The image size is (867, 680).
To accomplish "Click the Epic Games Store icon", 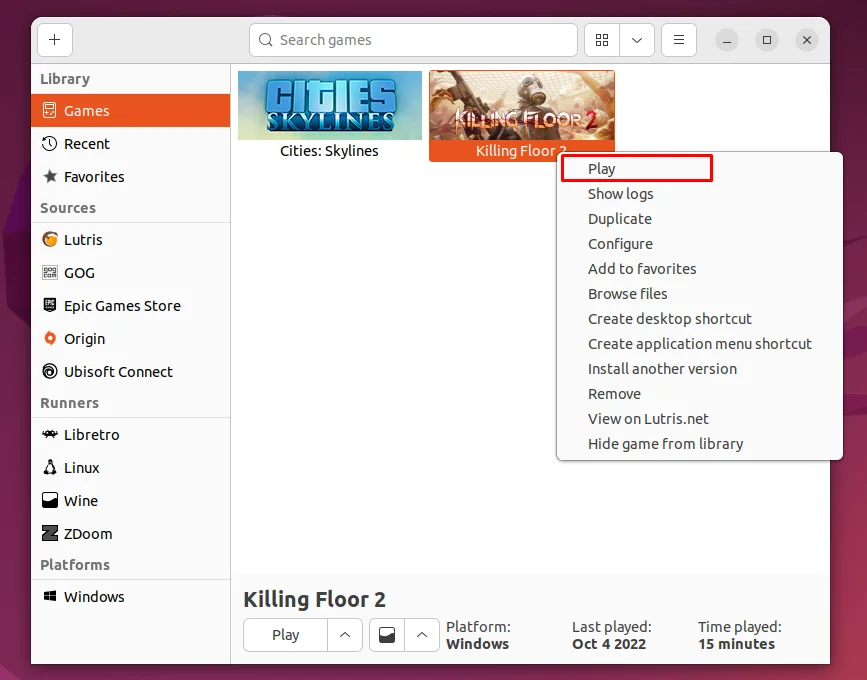I will click(x=50, y=305).
